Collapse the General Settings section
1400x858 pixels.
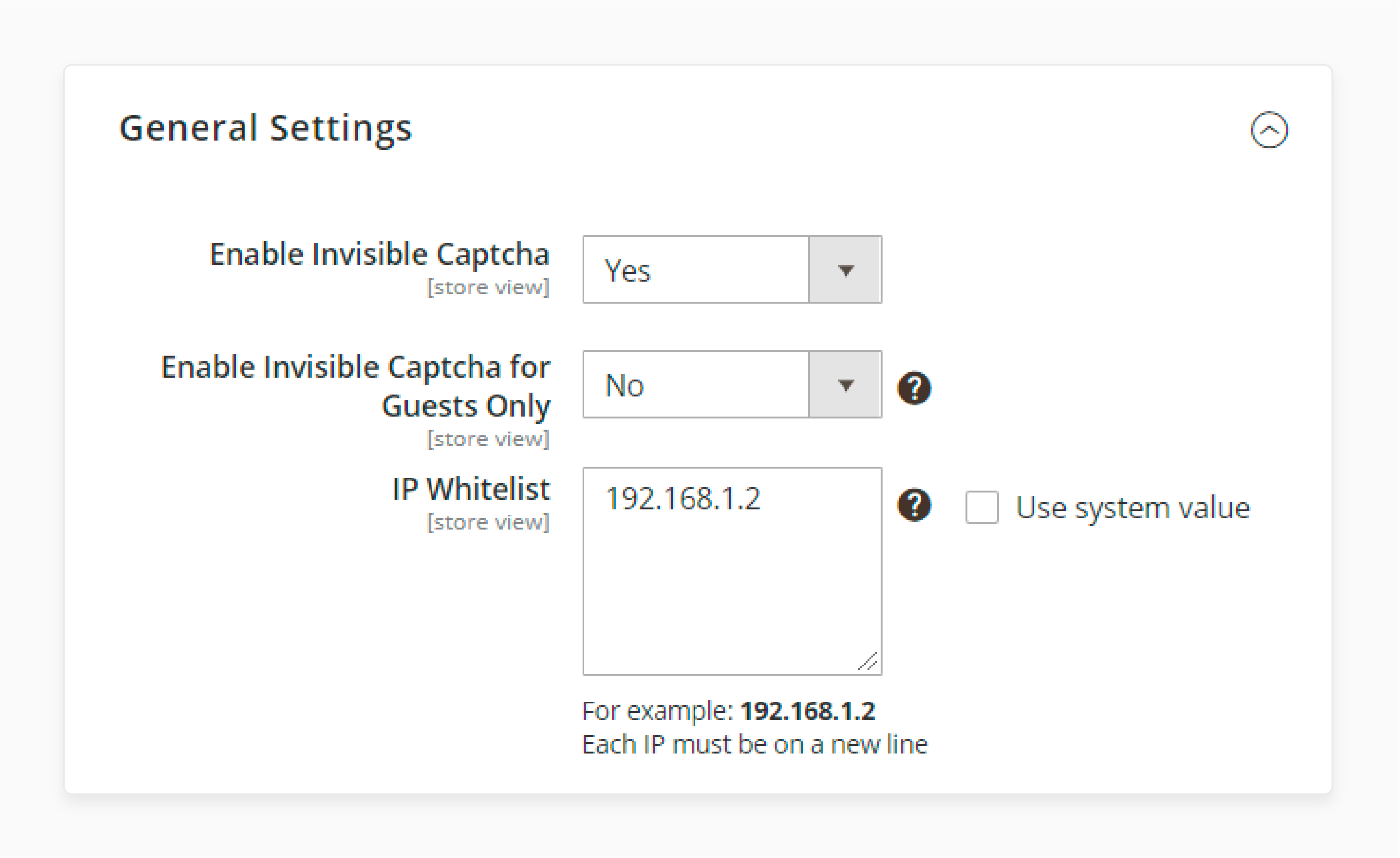point(1269,130)
